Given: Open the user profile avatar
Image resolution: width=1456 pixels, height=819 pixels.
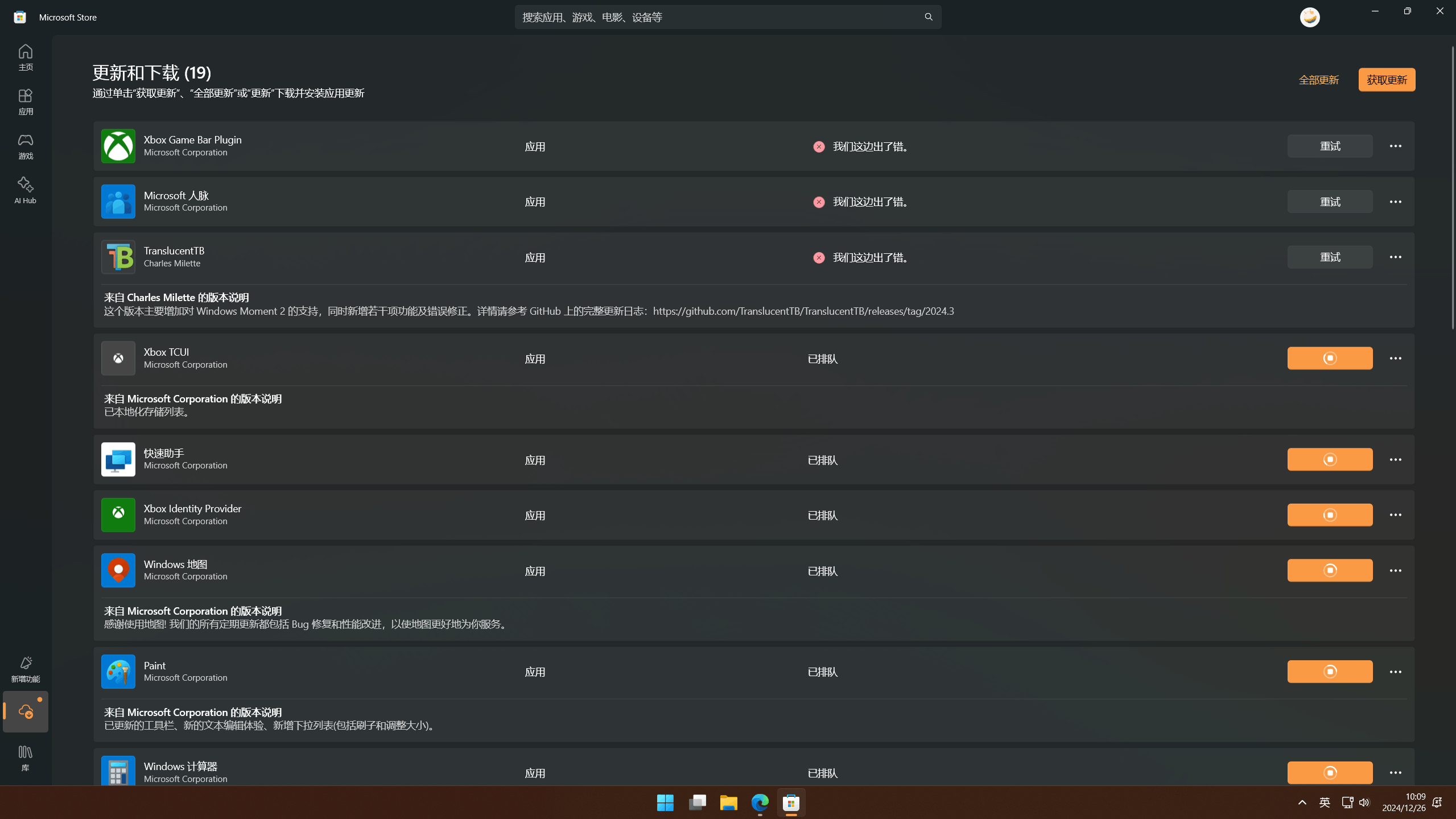Looking at the screenshot, I should point(1309,17).
